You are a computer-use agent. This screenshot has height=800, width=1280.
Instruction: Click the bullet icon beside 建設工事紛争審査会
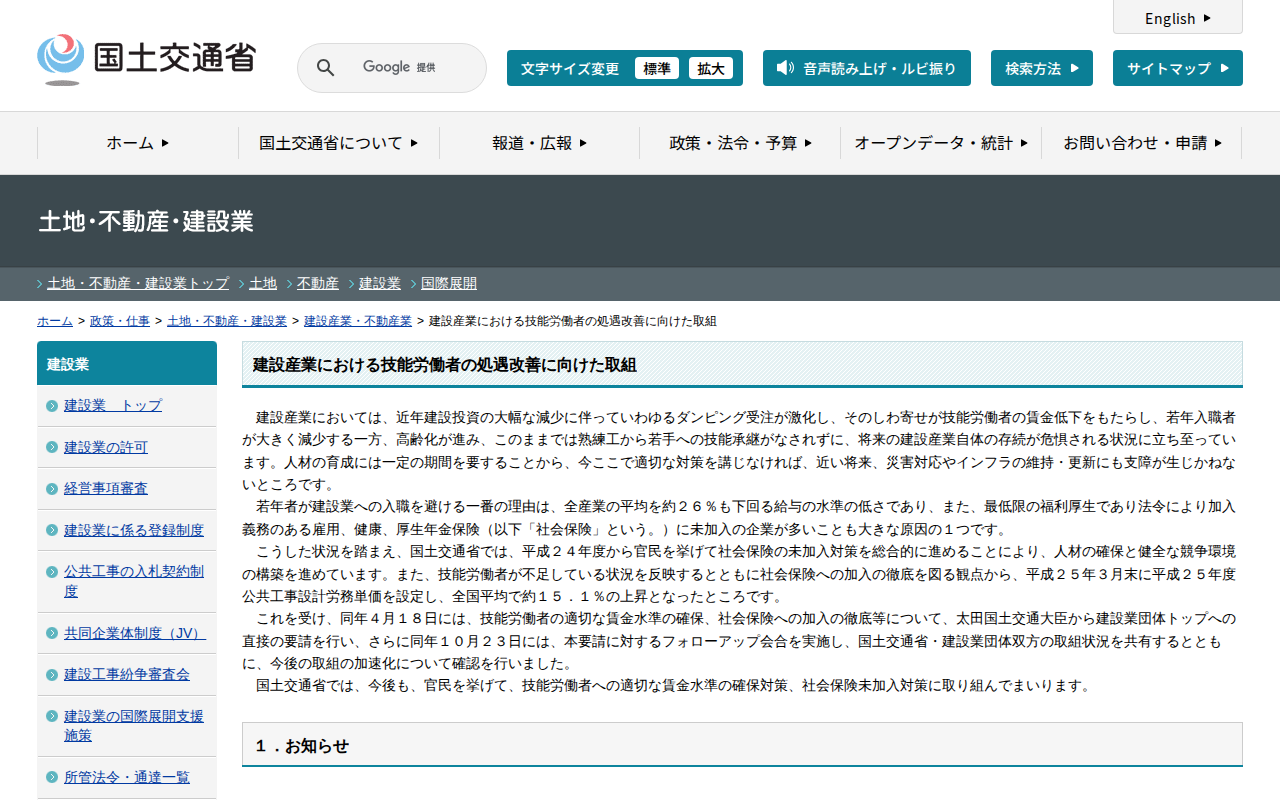[x=52, y=675]
